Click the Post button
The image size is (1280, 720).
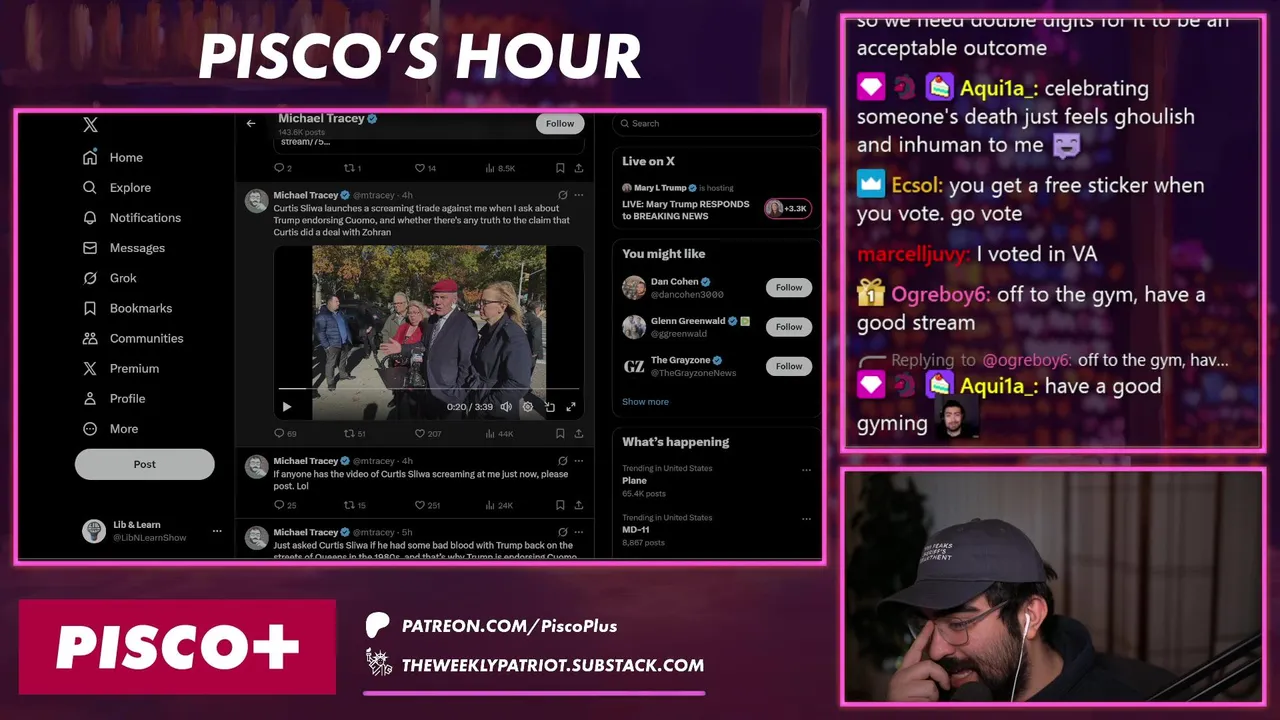click(145, 464)
